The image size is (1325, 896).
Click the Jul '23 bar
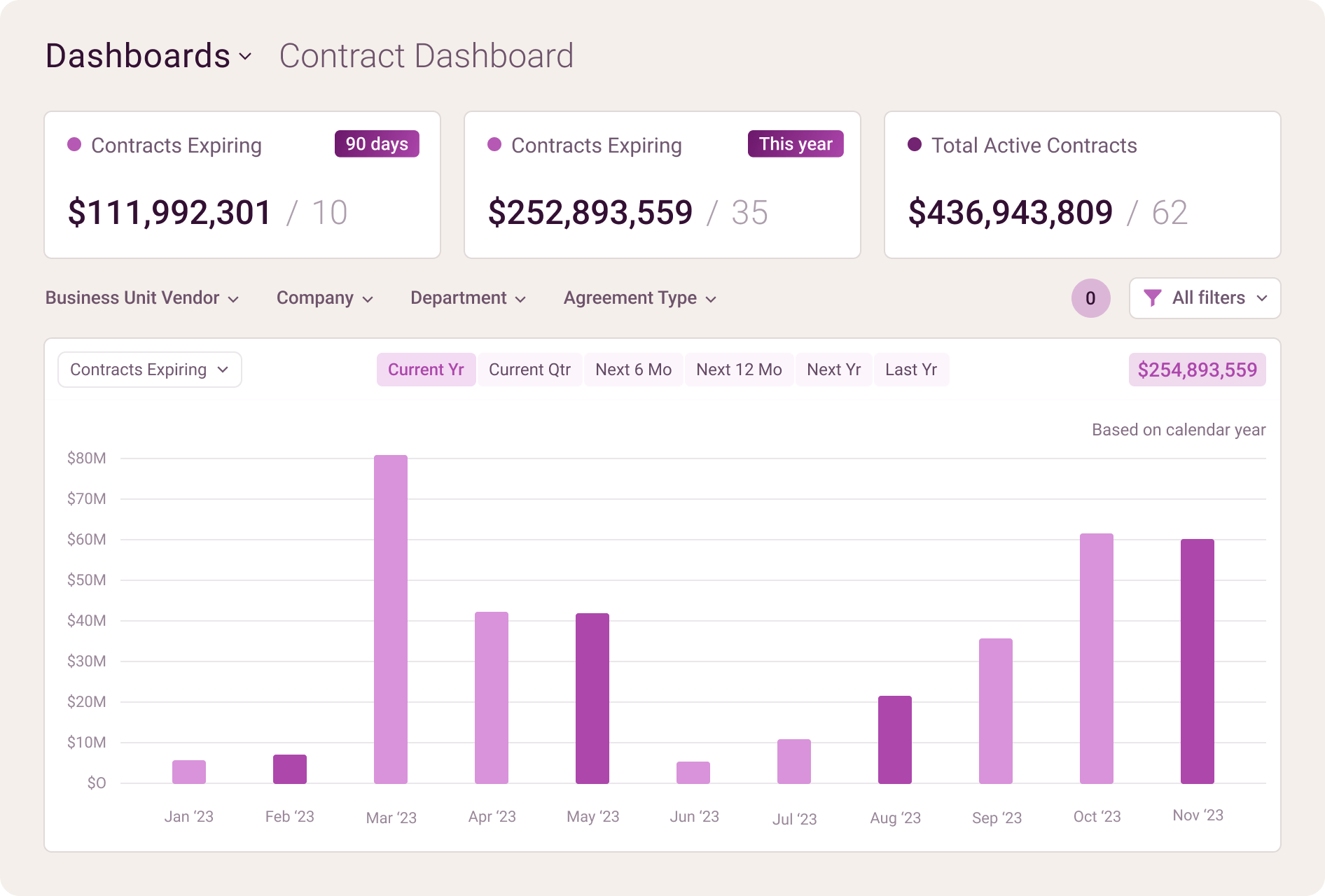pyautogui.click(x=794, y=762)
